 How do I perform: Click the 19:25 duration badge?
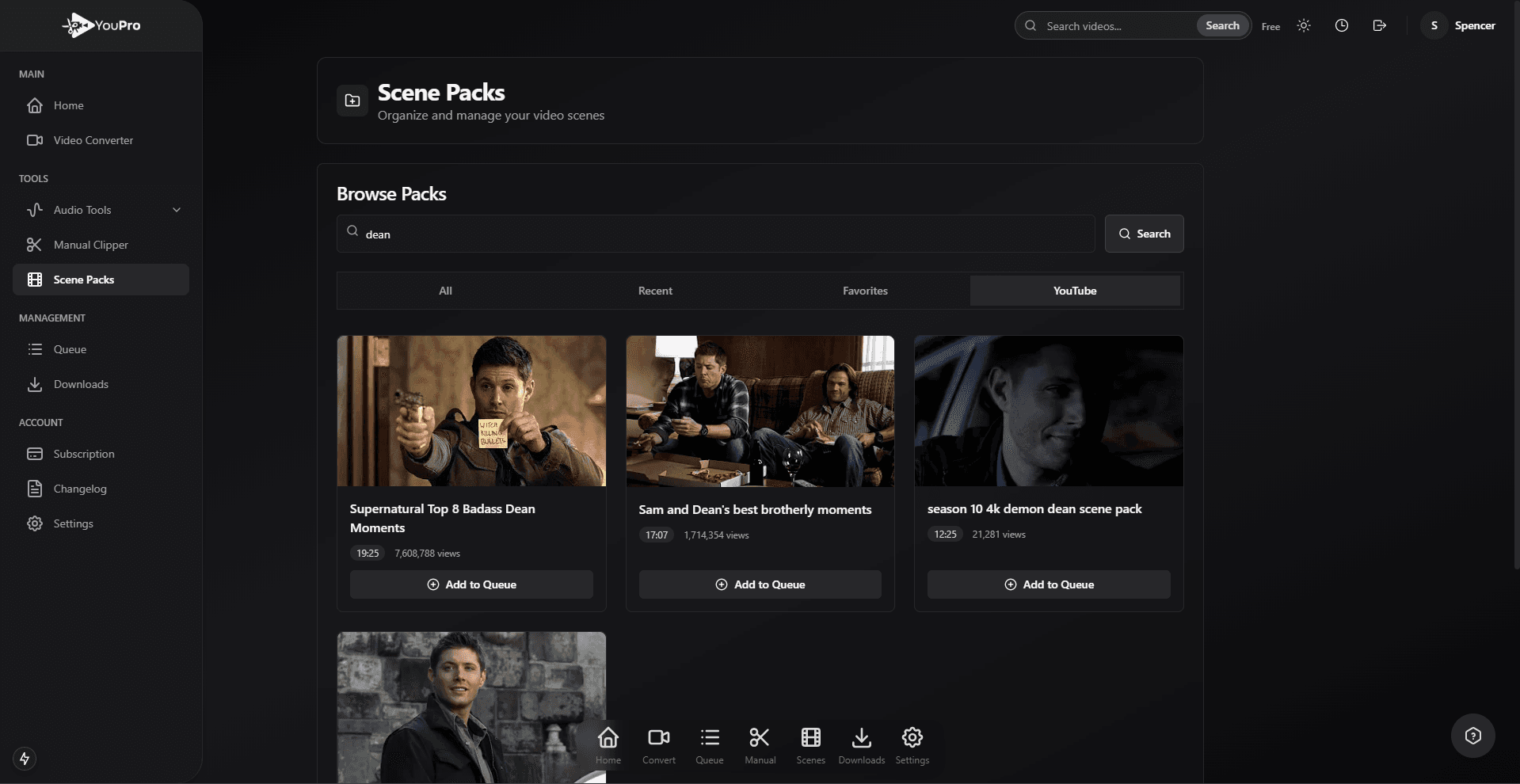368,553
